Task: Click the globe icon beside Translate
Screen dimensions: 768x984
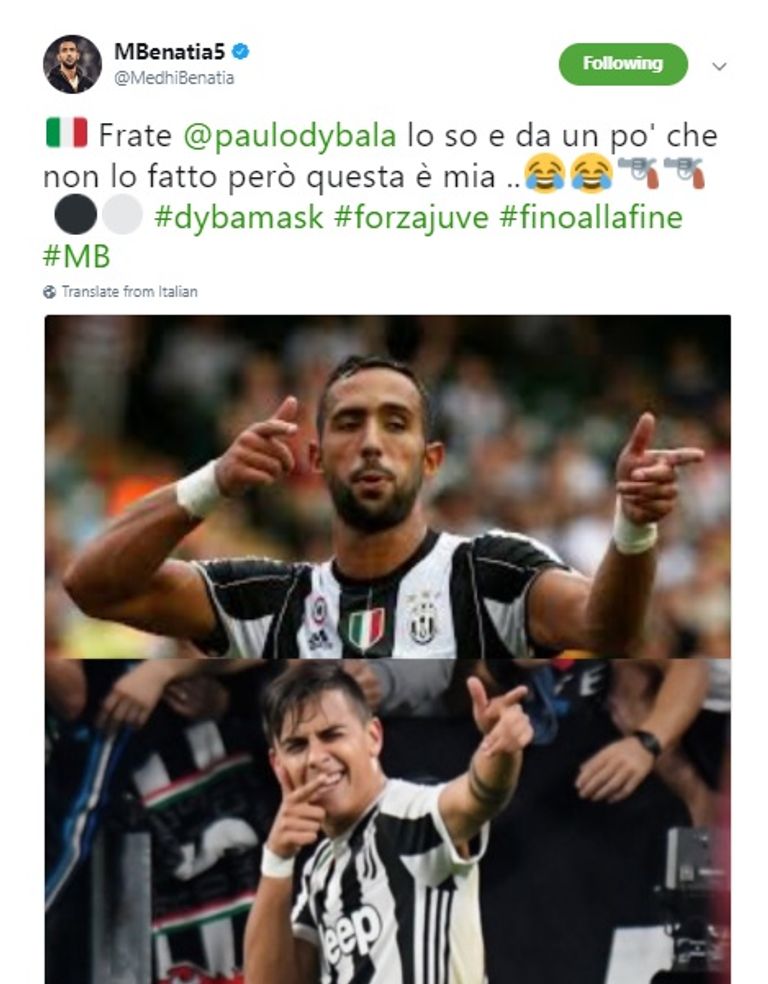Action: 50,292
